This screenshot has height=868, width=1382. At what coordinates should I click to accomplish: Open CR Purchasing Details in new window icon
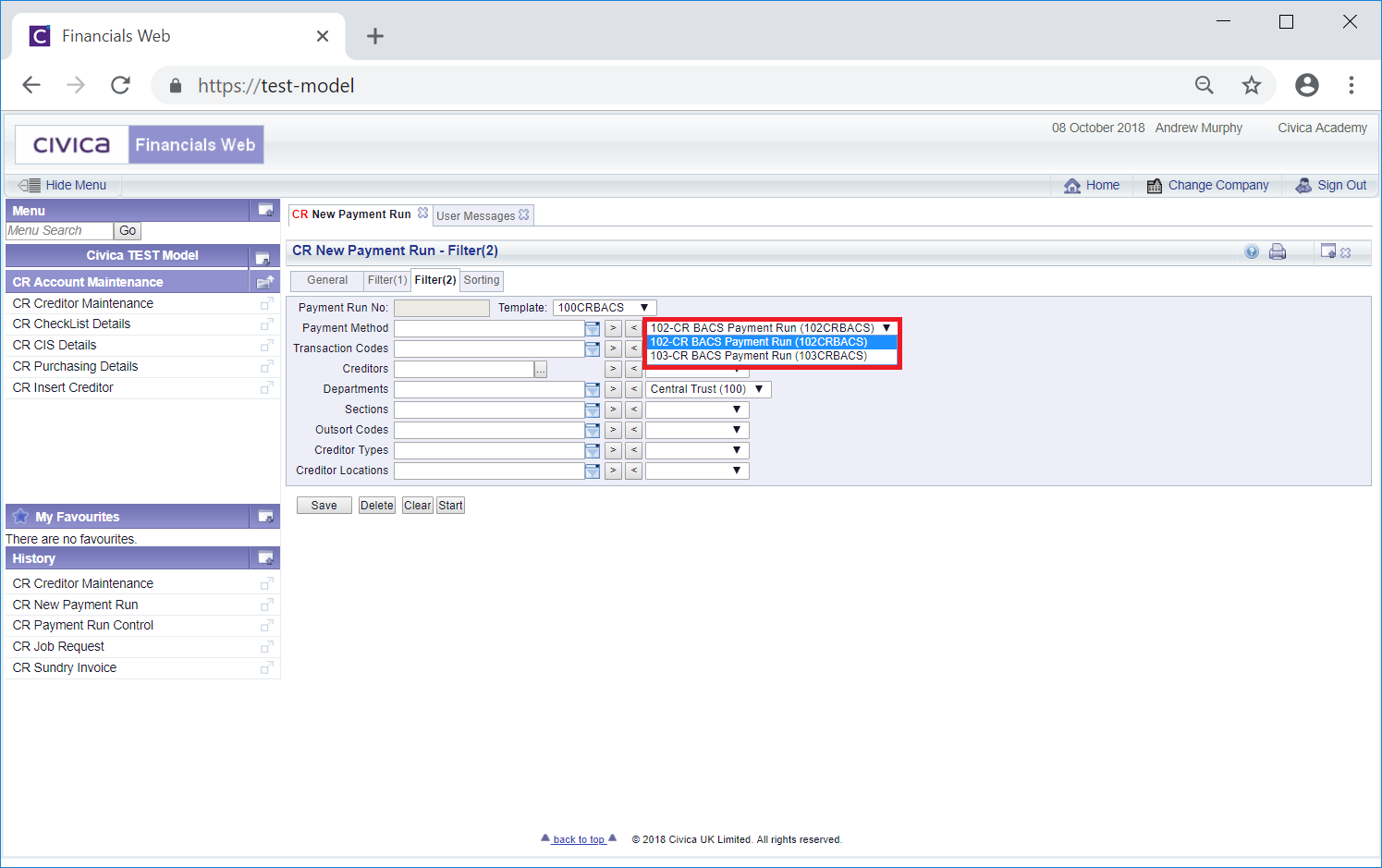[266, 366]
